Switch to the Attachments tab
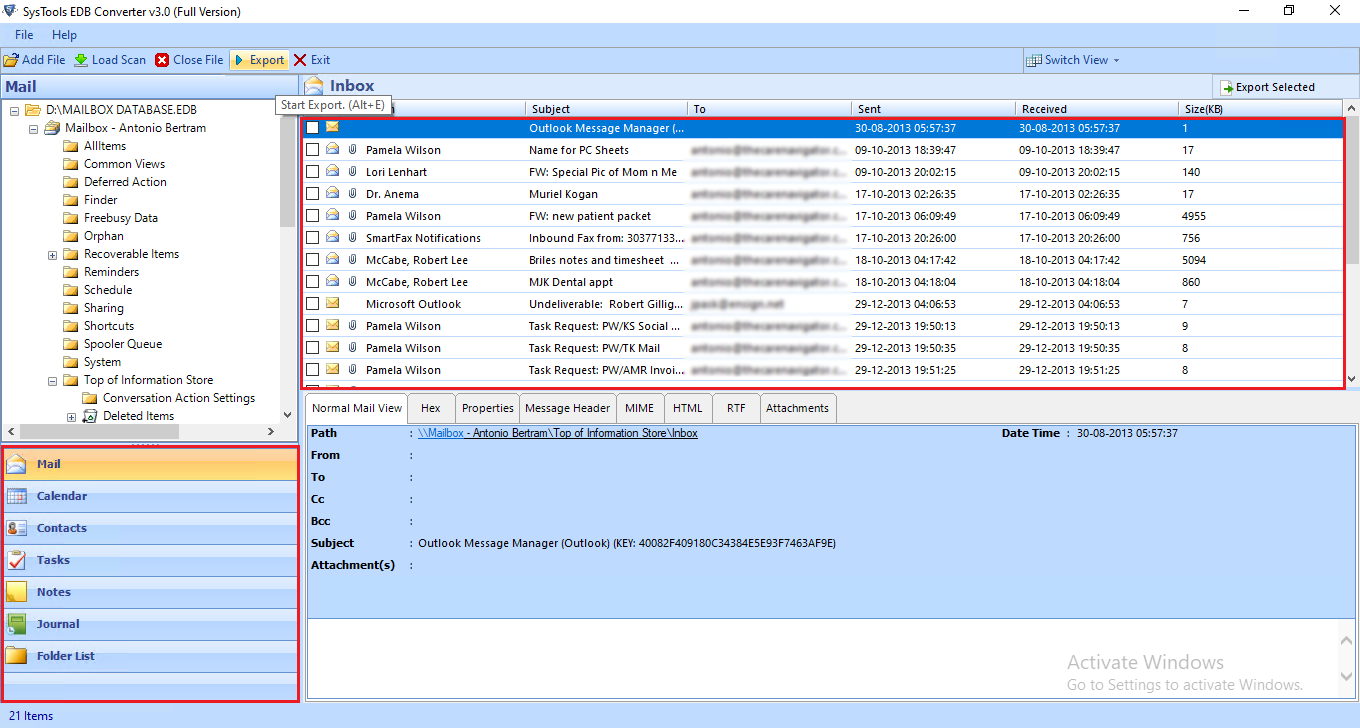The width and height of the screenshot is (1360, 728). click(x=798, y=408)
